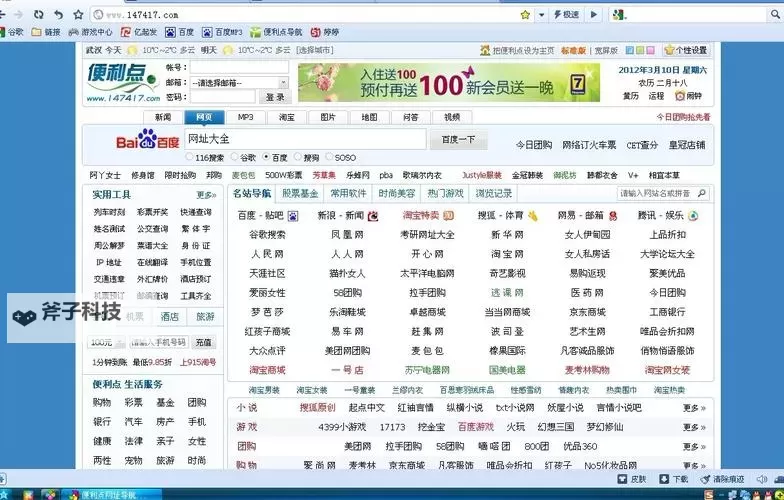Click the 个性设置 button

687,50
